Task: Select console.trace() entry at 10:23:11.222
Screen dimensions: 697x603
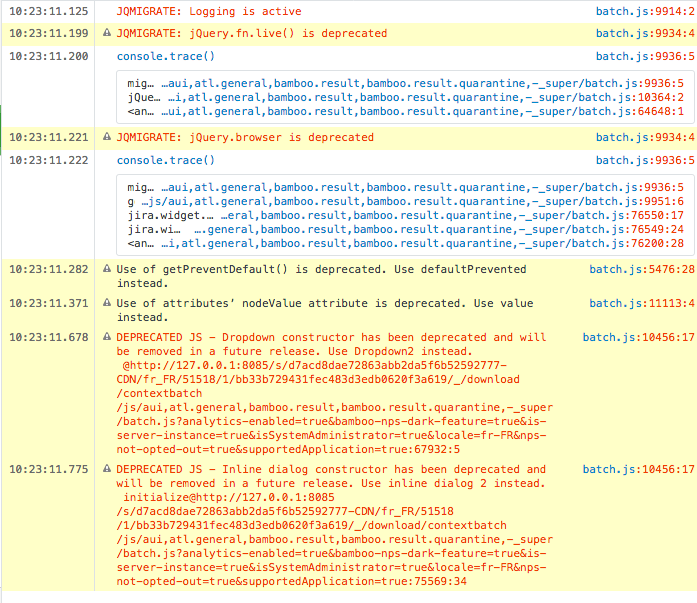Action: click(x=166, y=160)
